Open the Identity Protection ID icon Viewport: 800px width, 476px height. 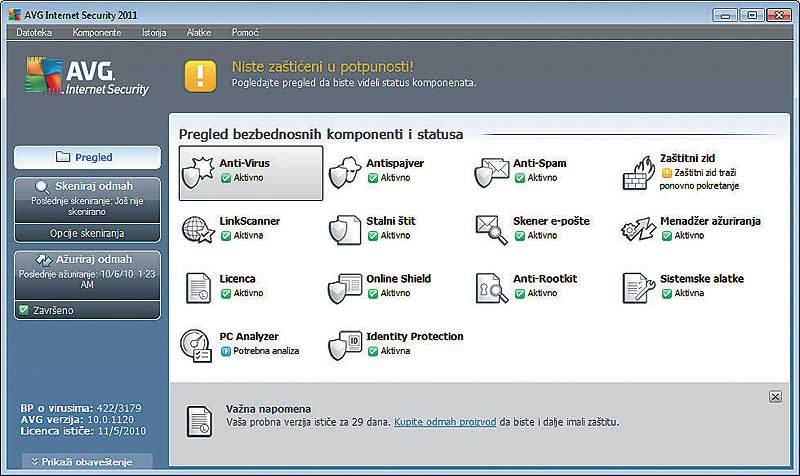[344, 346]
